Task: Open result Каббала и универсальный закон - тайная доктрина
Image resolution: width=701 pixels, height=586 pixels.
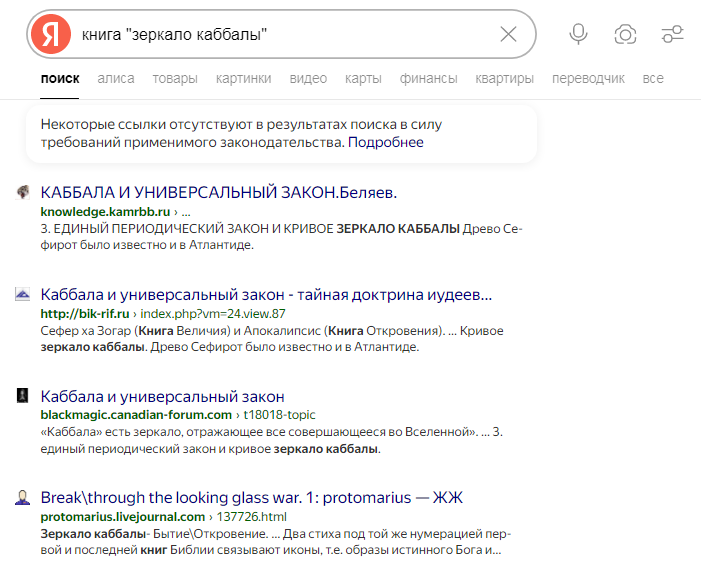Action: tap(266, 295)
